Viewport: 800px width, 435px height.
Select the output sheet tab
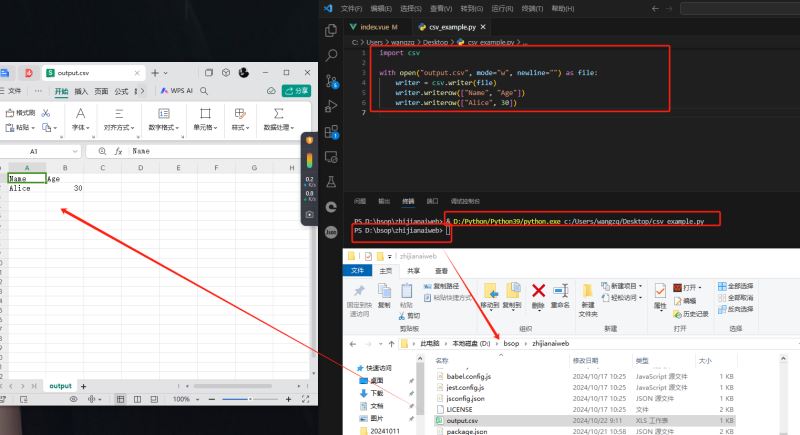[60, 386]
